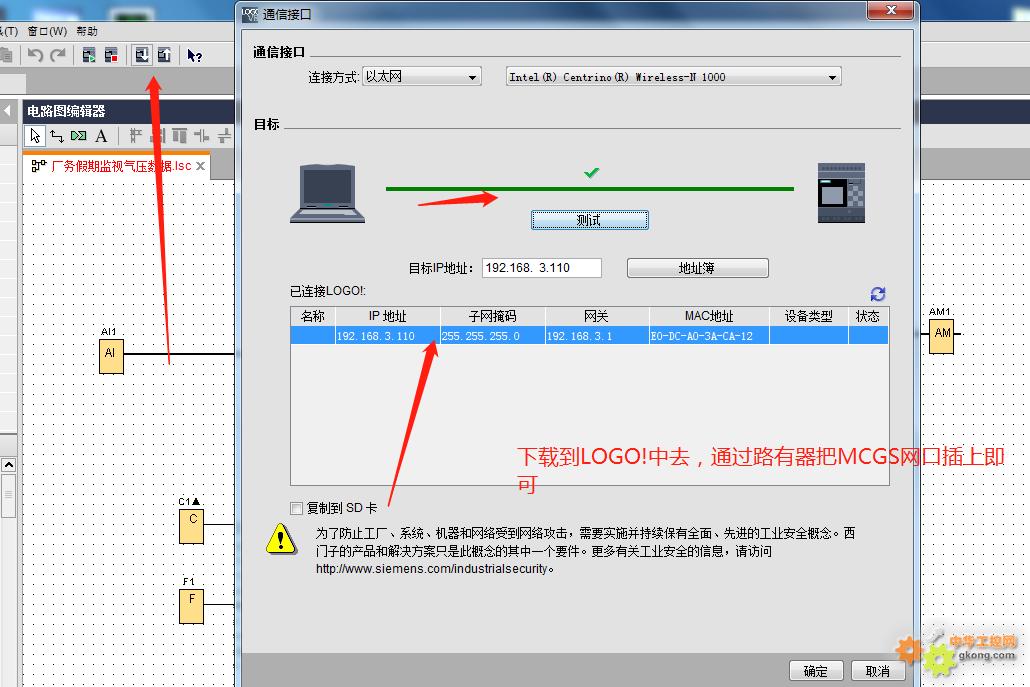Click the 取消 button

pyautogui.click(x=878, y=671)
